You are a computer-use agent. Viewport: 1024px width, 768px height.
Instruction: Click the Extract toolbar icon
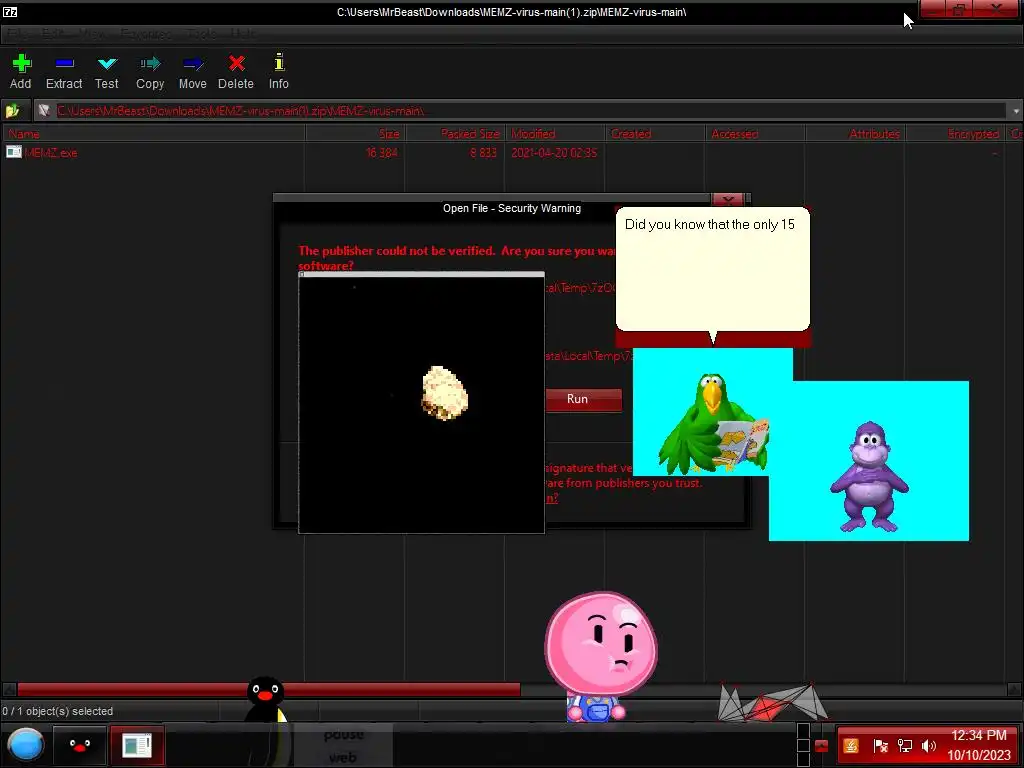coord(64,64)
